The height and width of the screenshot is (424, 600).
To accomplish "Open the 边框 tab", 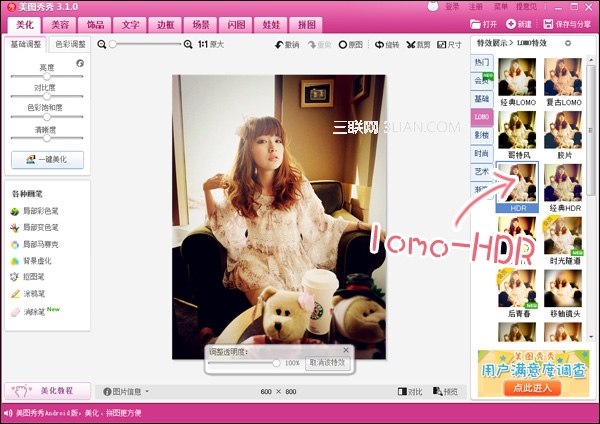I will click(x=165, y=25).
